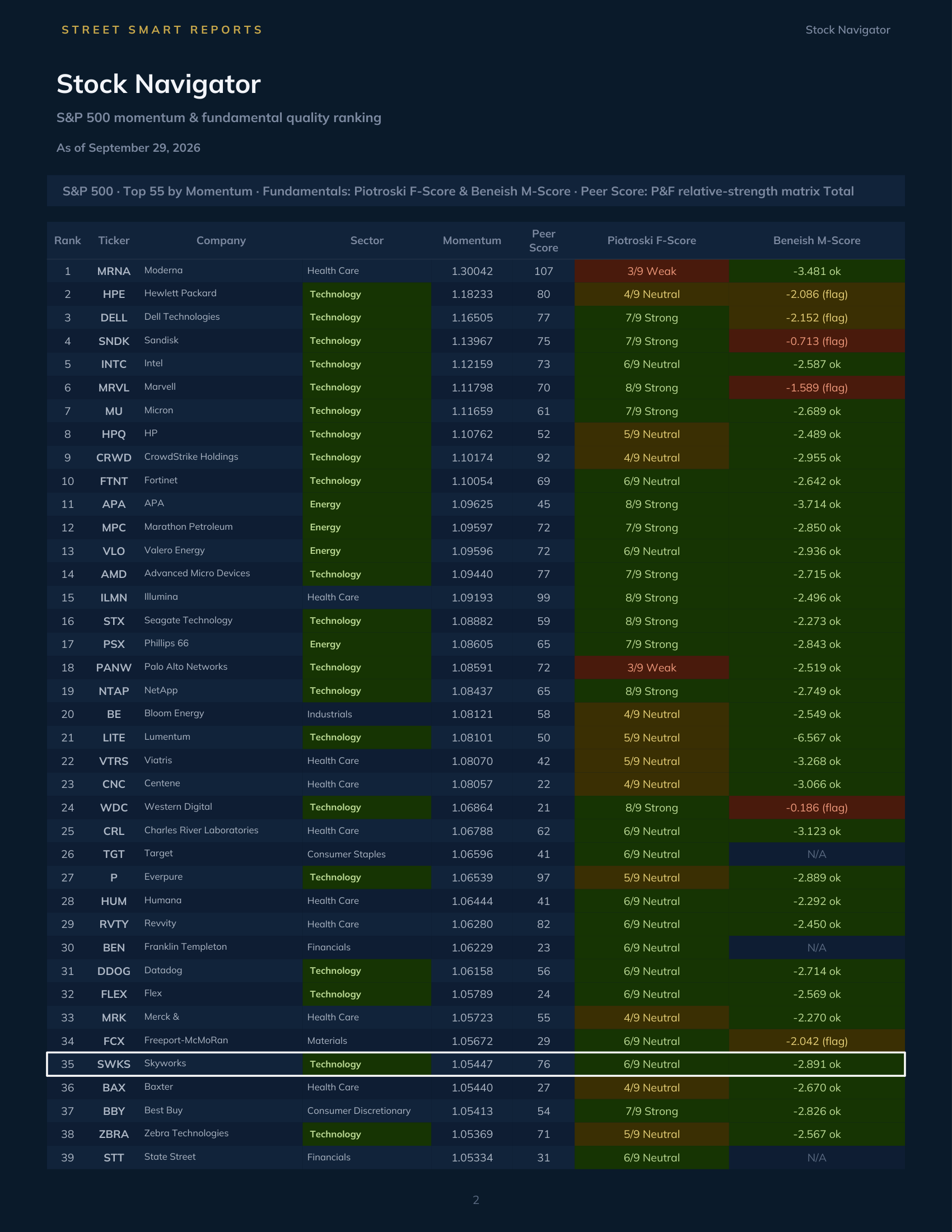The height and width of the screenshot is (1232, 952).
Task: Click the DDOG ticker cell
Action: pos(114,972)
